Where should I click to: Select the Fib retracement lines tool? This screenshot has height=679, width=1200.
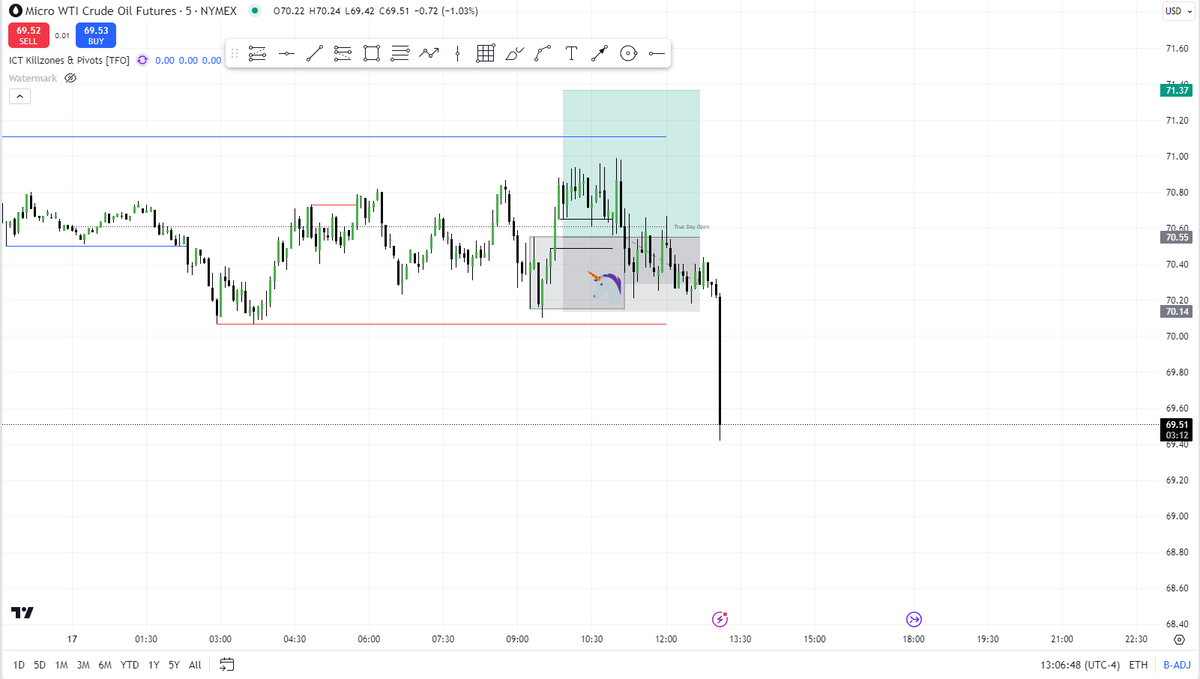pyautogui.click(x=400, y=54)
